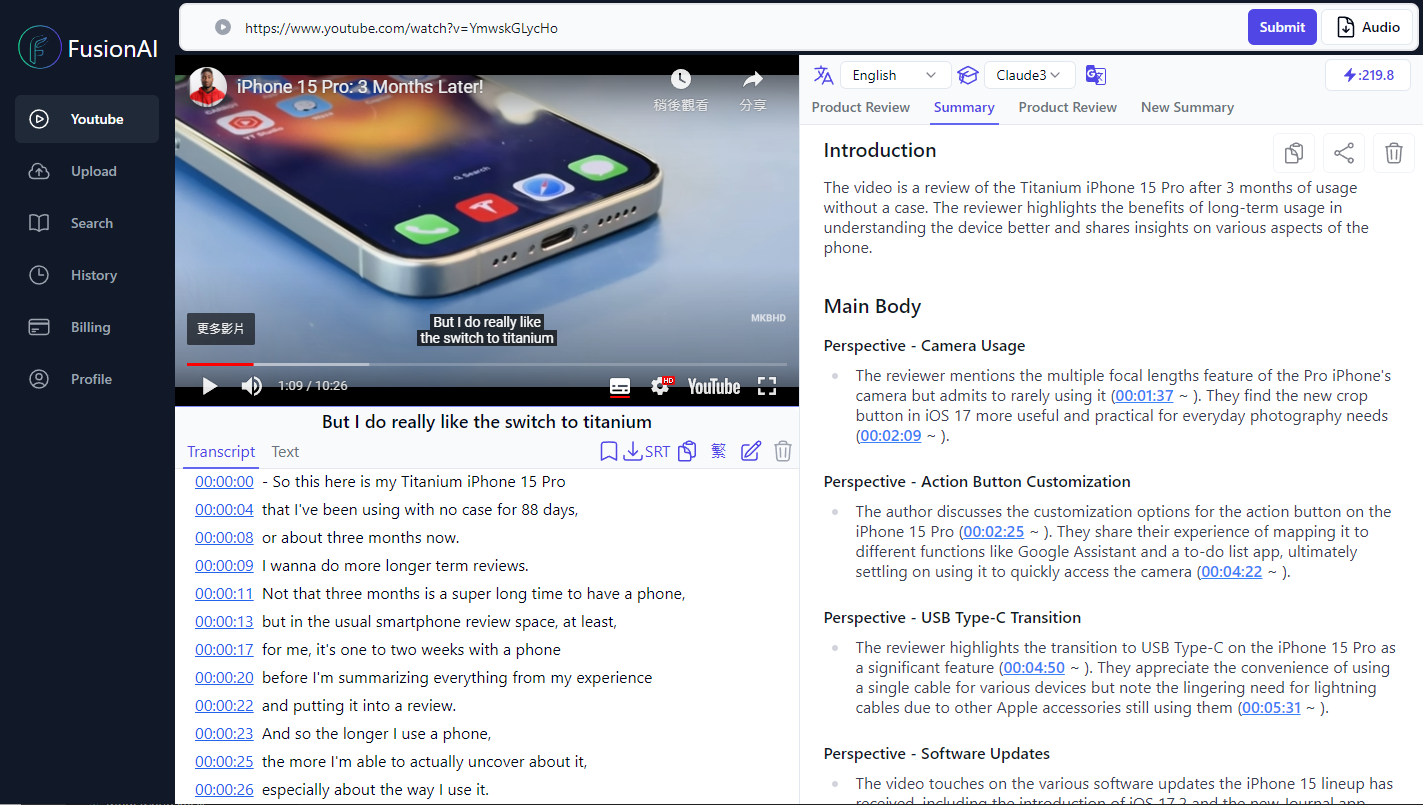
Task: Click the Perspective - USB Type-C Transition heading
Action: (x=952, y=618)
